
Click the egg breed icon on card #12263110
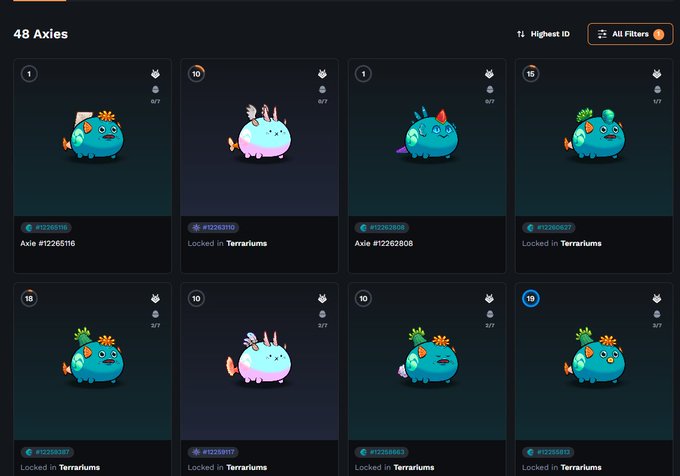[322, 89]
